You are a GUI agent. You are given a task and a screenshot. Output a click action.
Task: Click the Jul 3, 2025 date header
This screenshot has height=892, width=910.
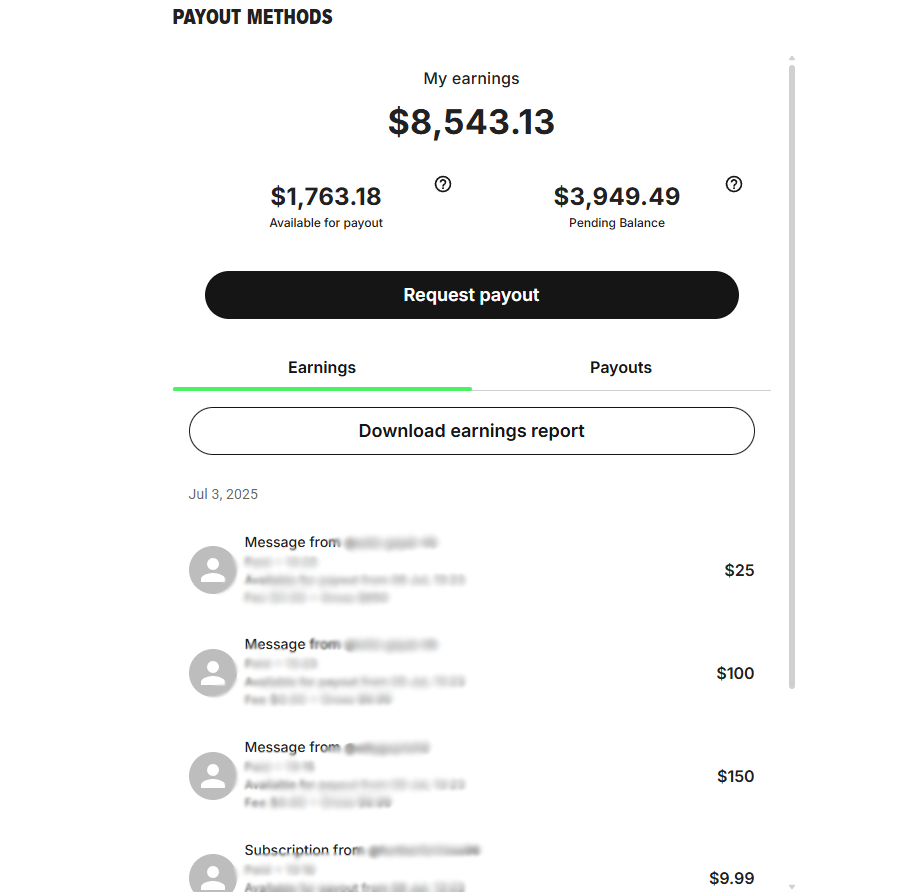pyautogui.click(x=223, y=494)
